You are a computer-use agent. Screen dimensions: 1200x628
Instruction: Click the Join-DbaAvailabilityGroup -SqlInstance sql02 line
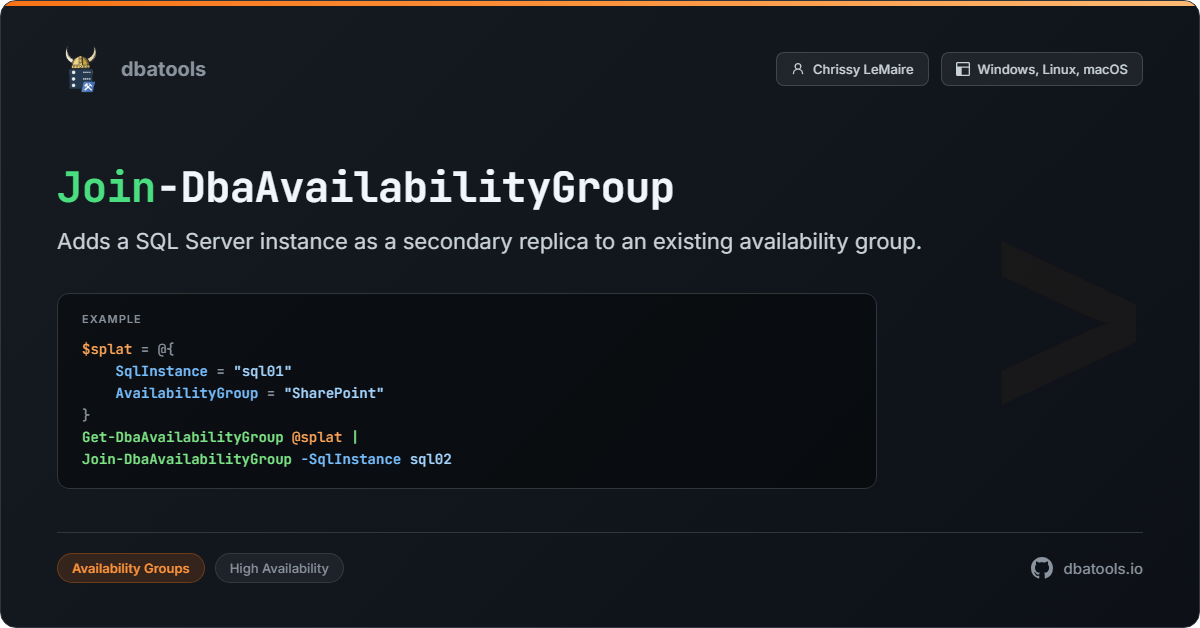[x=267, y=459]
